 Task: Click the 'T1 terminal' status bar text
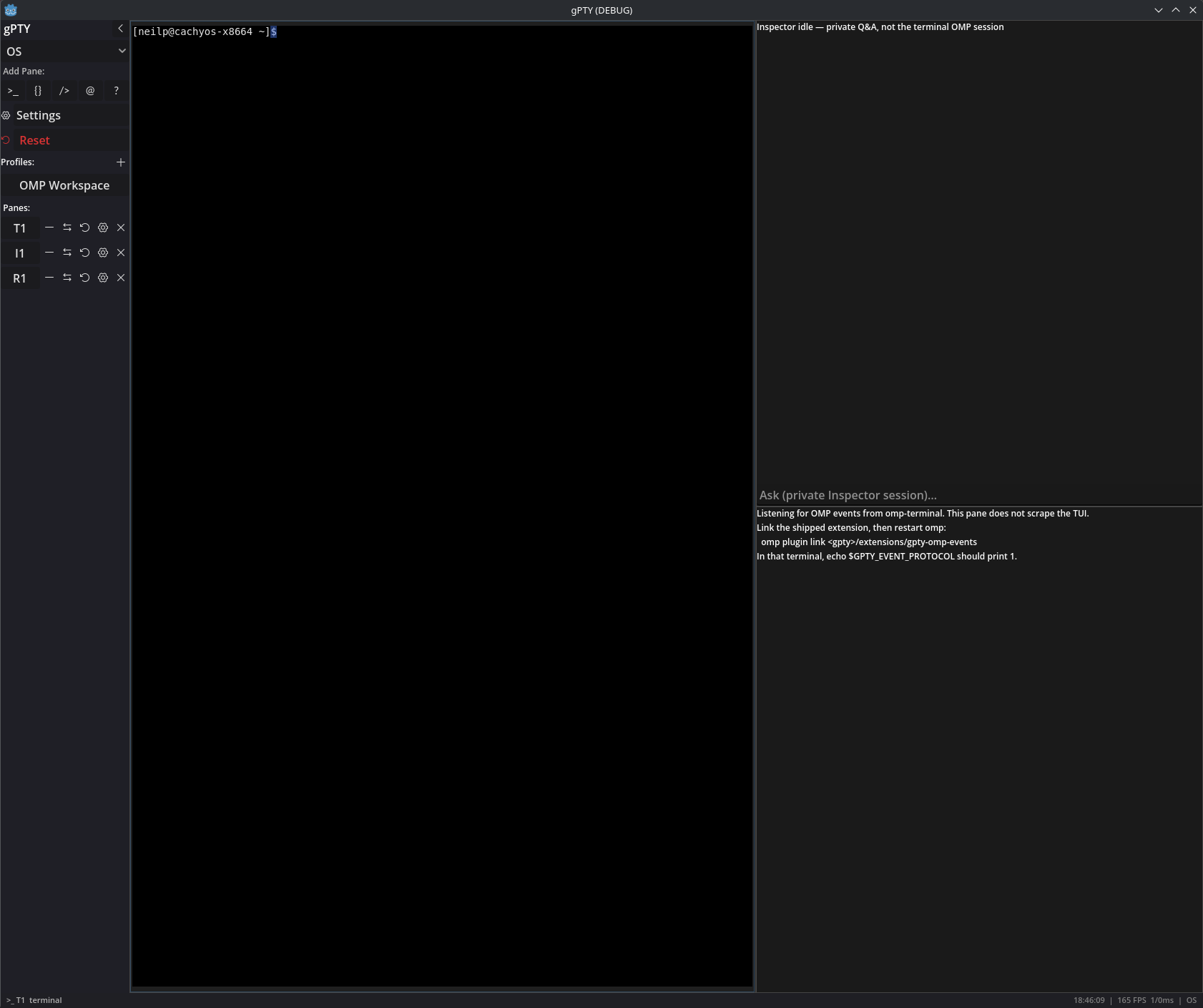tap(39, 1000)
